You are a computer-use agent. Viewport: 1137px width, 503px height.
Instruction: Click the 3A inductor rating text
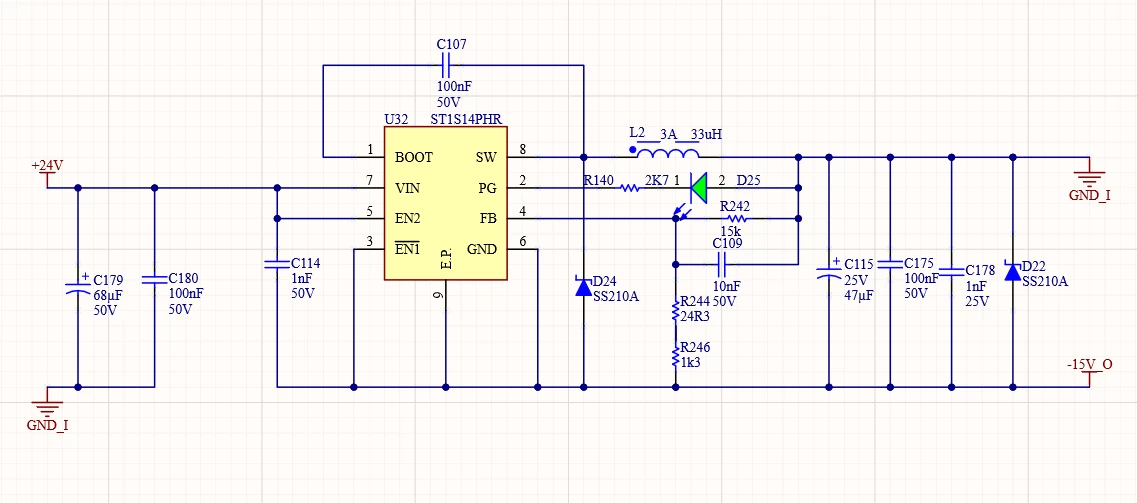(668, 134)
